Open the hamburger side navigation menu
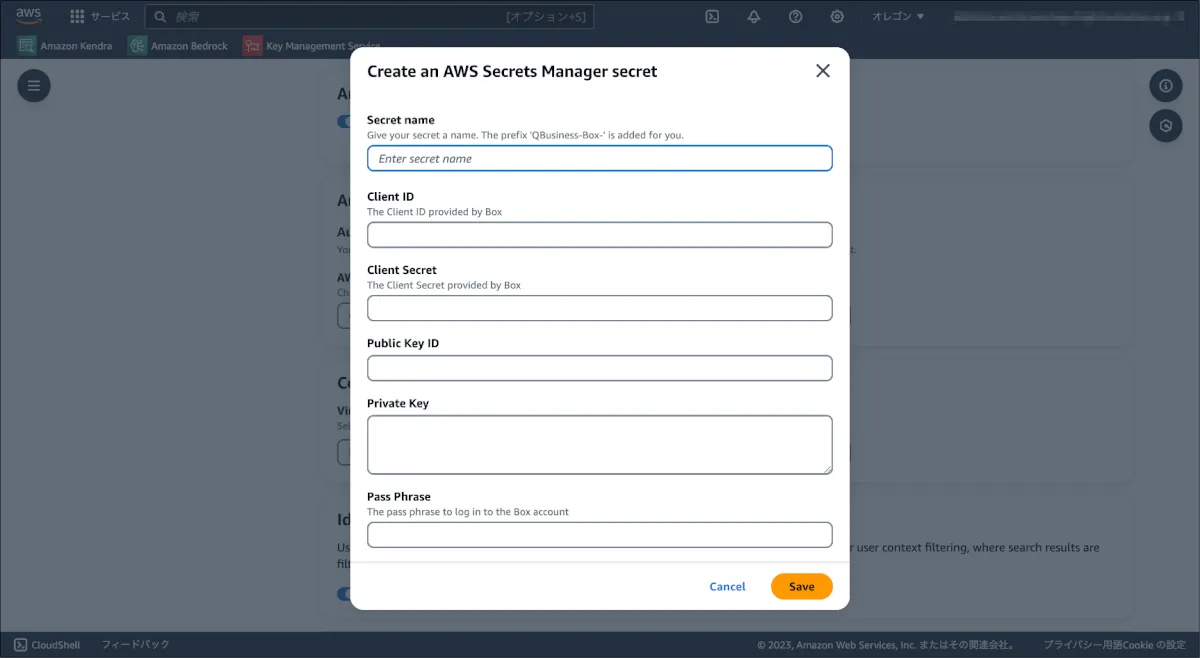The image size is (1200, 658). [34, 86]
